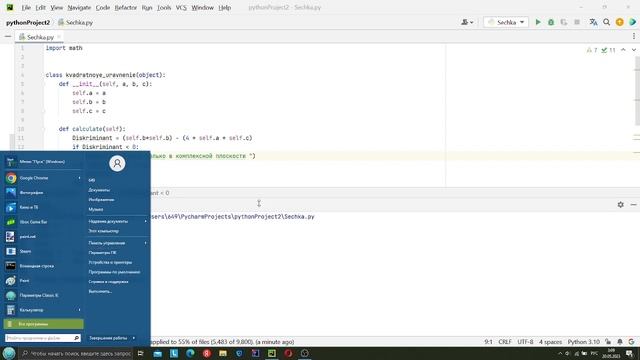Open Фотографии app in Start menu
This screenshot has width=640, height=360.
(43, 193)
